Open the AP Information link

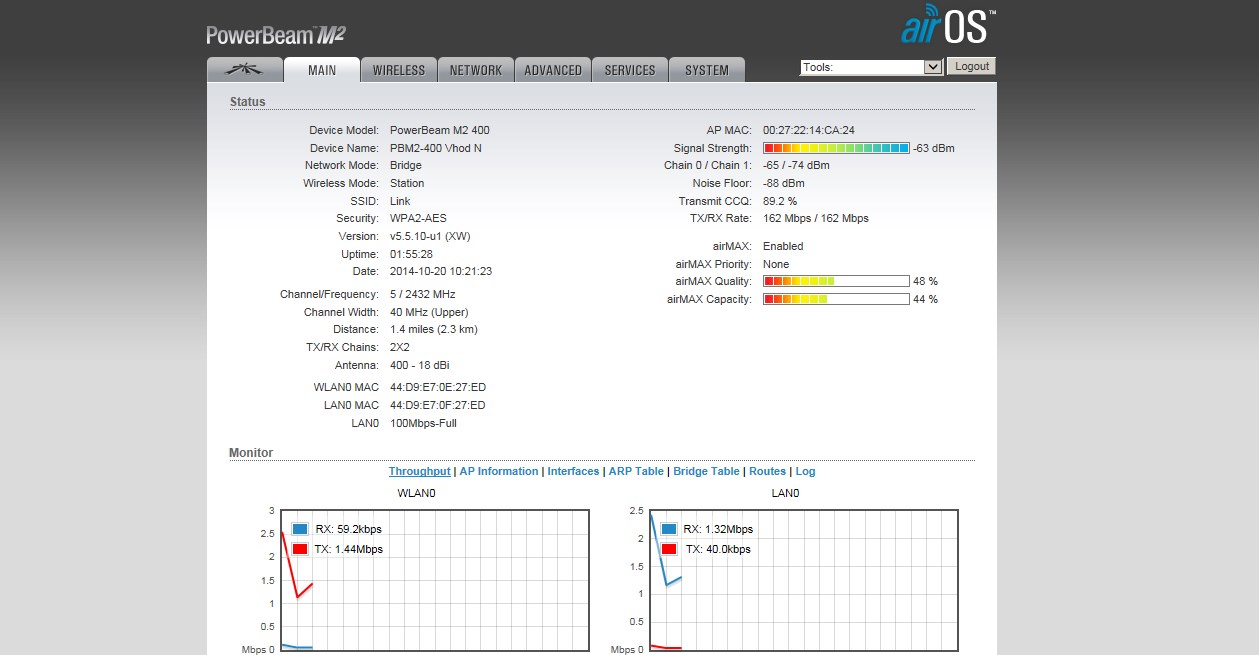(499, 471)
